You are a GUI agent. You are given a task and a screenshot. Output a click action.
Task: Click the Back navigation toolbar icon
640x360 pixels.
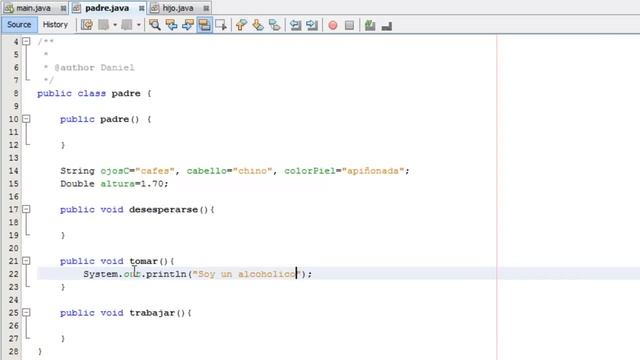tap(104, 25)
